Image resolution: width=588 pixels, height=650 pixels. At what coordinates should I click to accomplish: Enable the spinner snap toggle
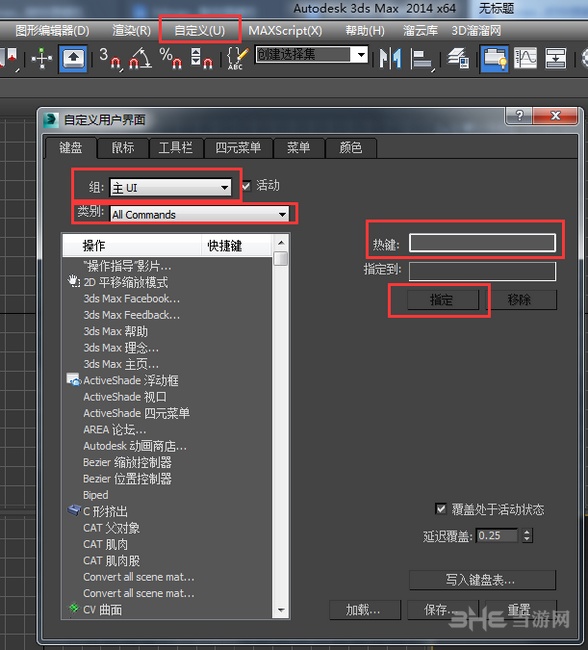coord(202,58)
